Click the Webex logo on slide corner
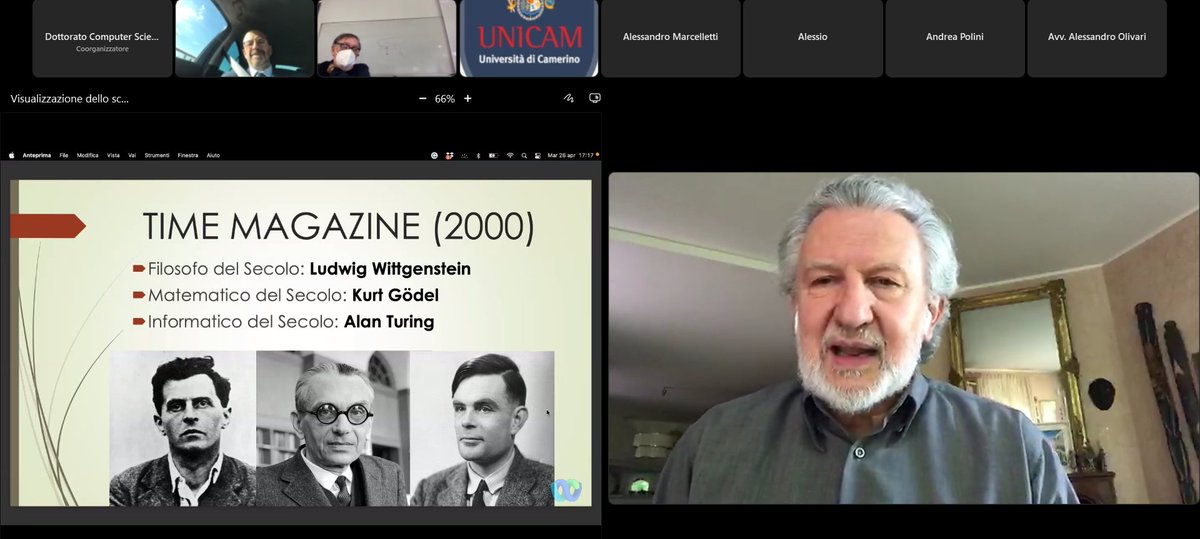The height and width of the screenshot is (539, 1200). [566, 490]
